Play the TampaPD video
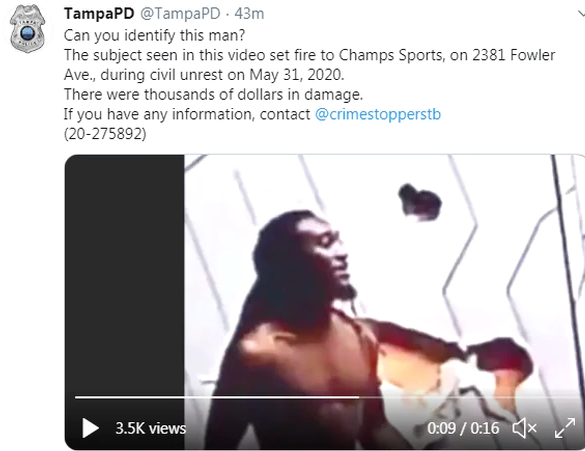Screen dimensions: 585x451 [x=90, y=428]
